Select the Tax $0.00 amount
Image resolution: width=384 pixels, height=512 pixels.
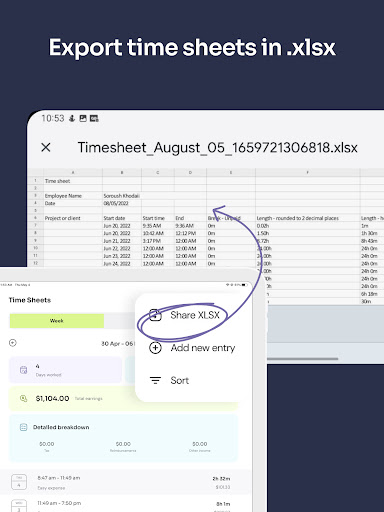(x=47, y=444)
